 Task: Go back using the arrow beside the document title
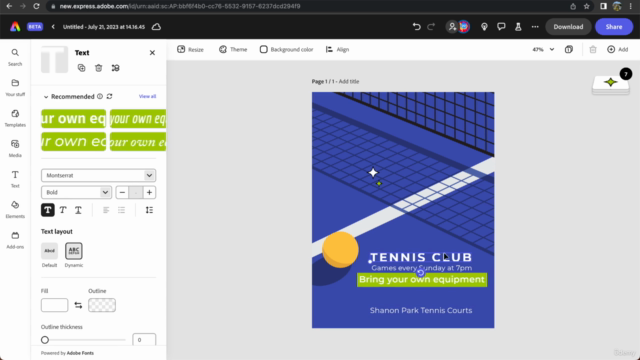pos(53,27)
